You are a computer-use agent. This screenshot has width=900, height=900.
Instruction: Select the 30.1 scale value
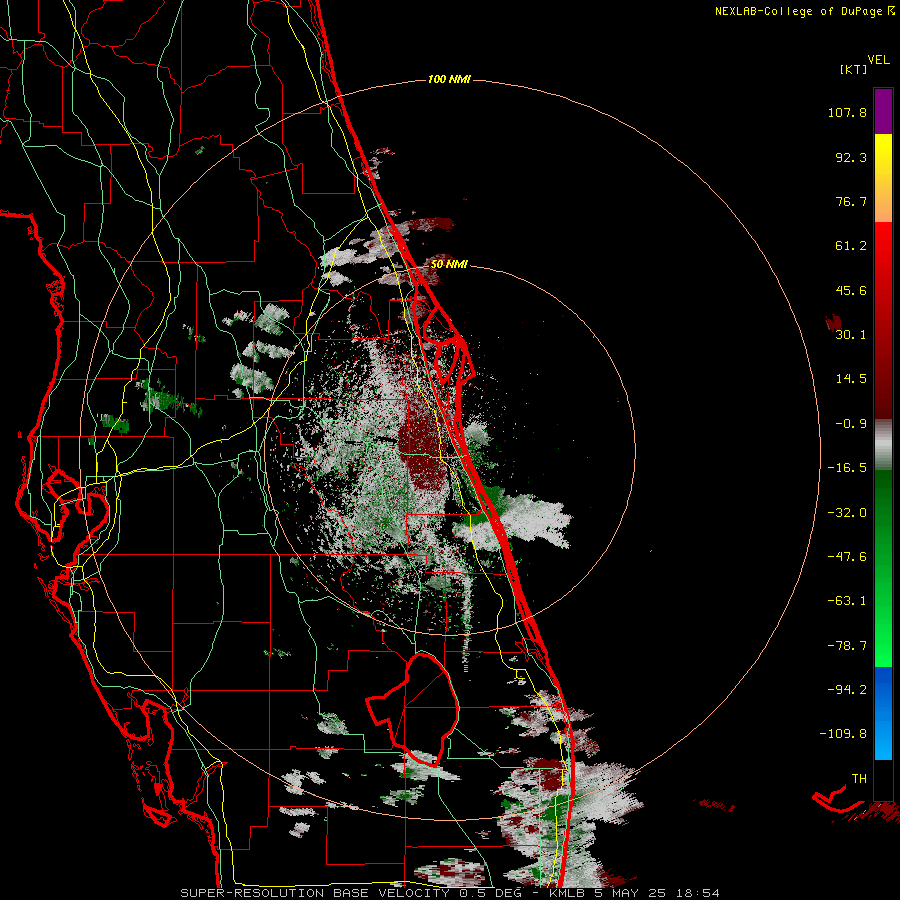click(x=851, y=335)
